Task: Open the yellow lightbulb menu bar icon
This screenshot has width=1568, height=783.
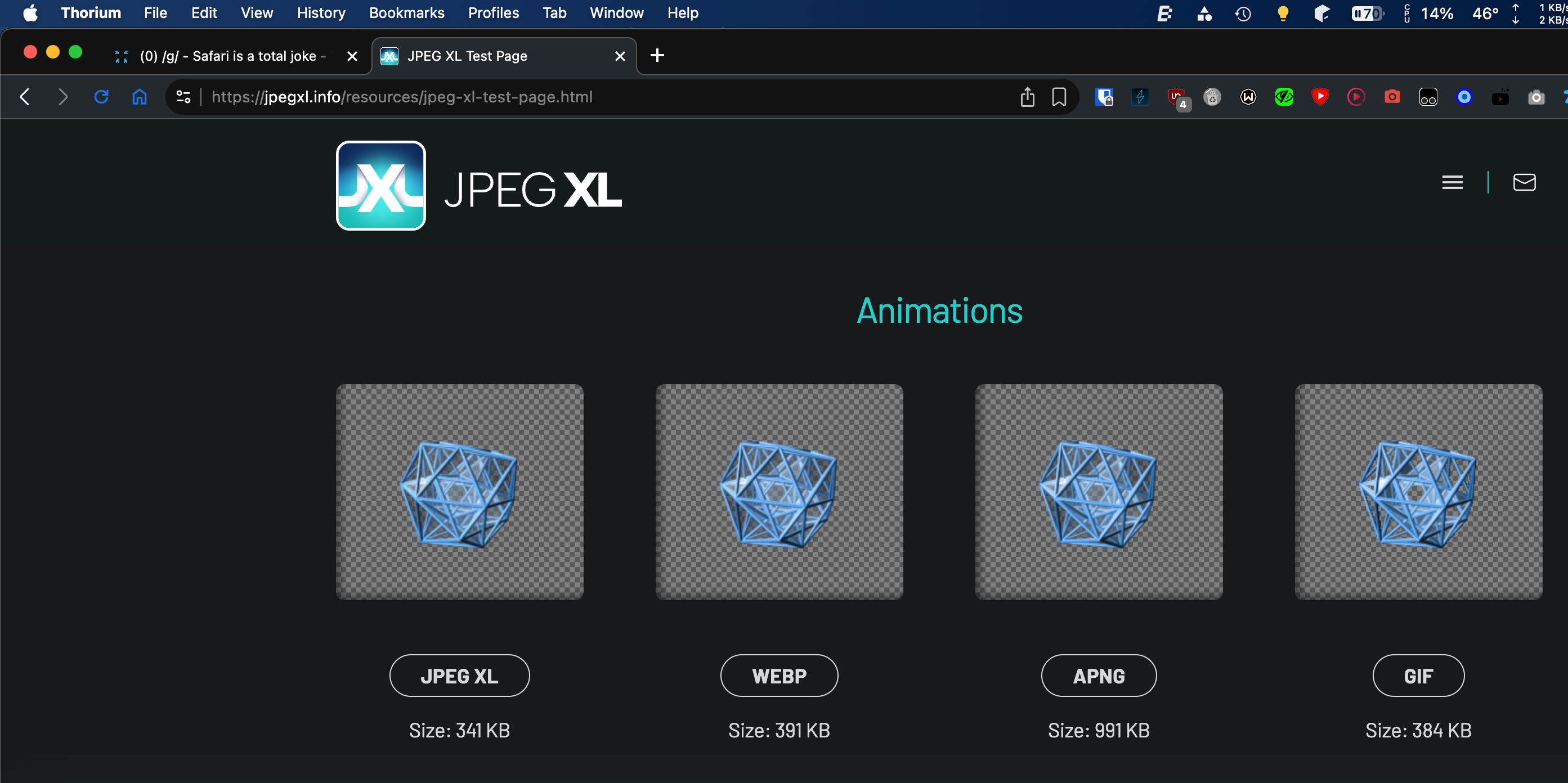Action: click(x=1283, y=13)
